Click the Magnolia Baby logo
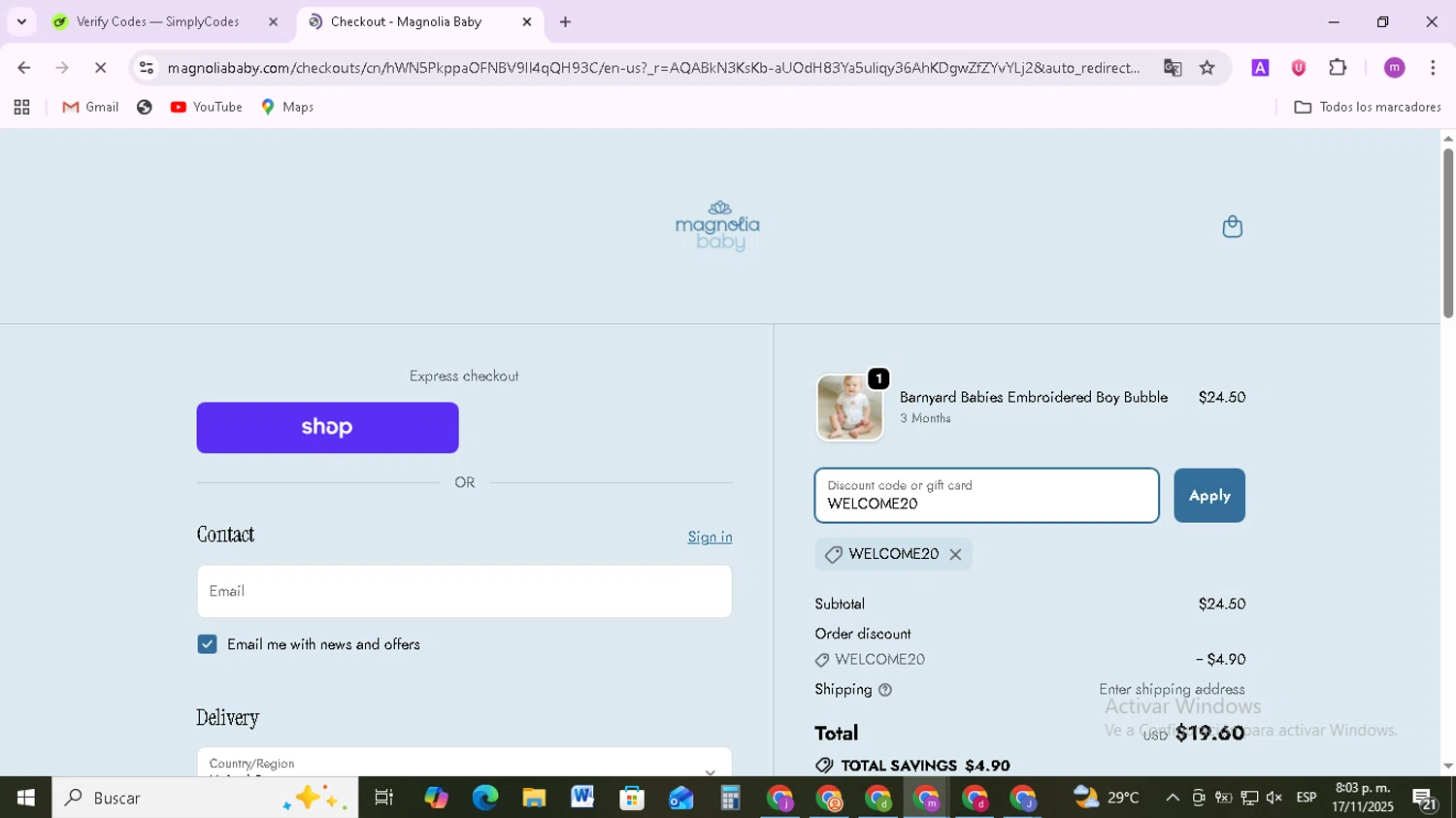Viewport: 1456px width, 818px height. (717, 226)
